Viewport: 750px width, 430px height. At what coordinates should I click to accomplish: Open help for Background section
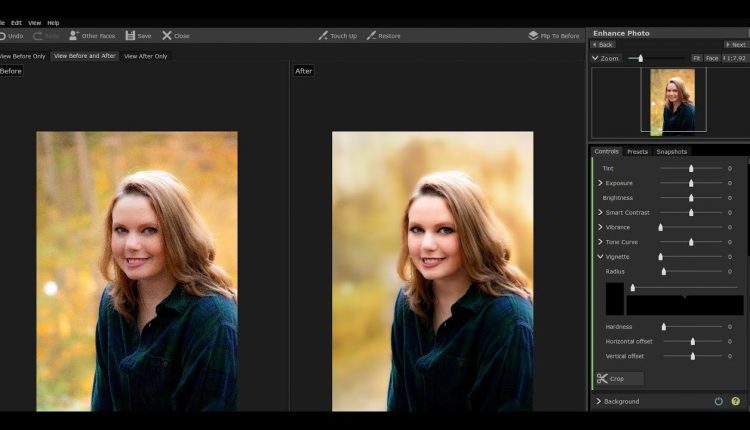736,401
